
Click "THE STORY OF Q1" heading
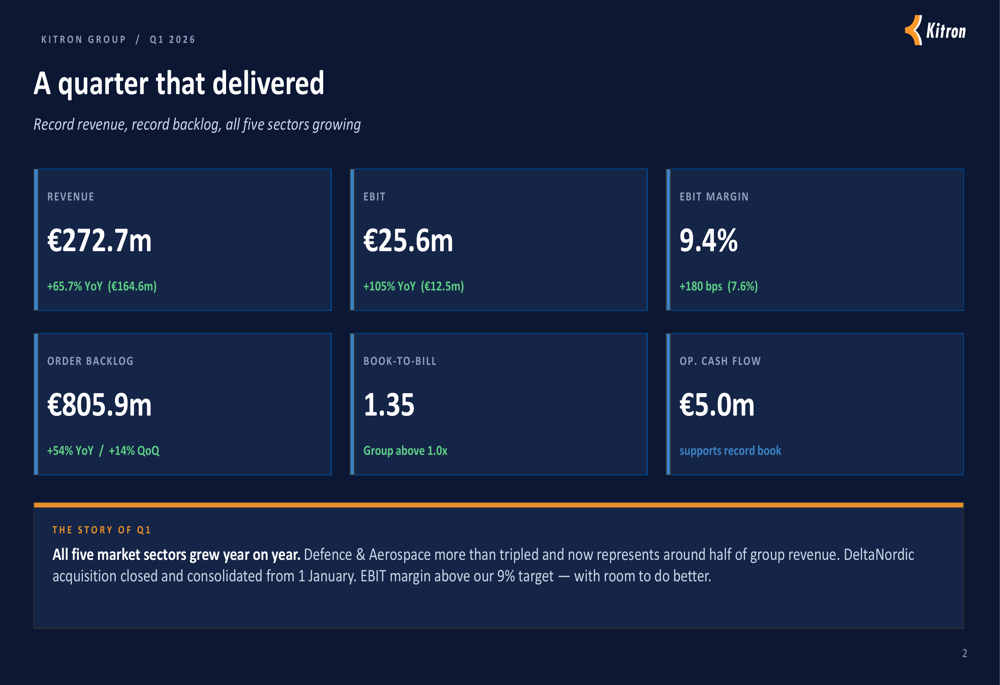click(x=102, y=530)
